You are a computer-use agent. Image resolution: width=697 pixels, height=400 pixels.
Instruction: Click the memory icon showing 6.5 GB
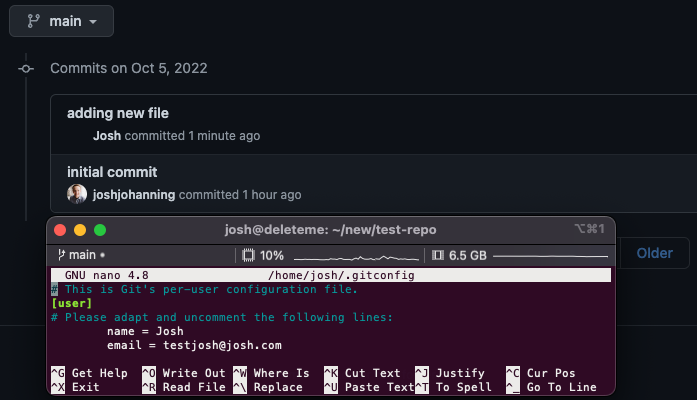coord(437,255)
